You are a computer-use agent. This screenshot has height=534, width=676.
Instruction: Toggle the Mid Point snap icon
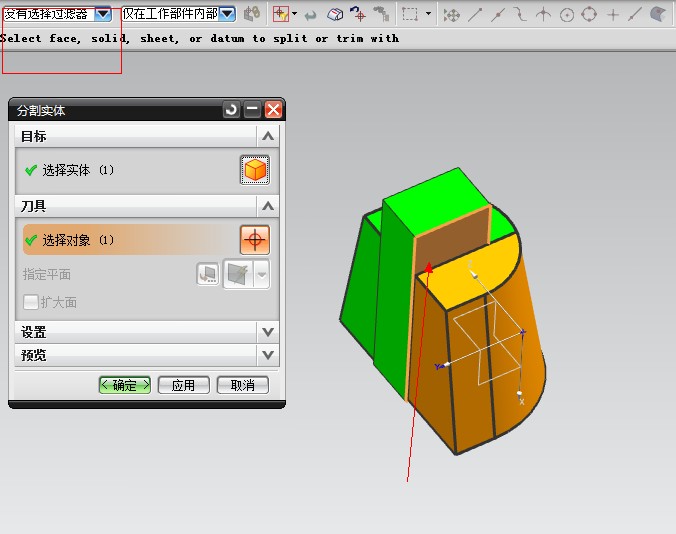pos(498,15)
